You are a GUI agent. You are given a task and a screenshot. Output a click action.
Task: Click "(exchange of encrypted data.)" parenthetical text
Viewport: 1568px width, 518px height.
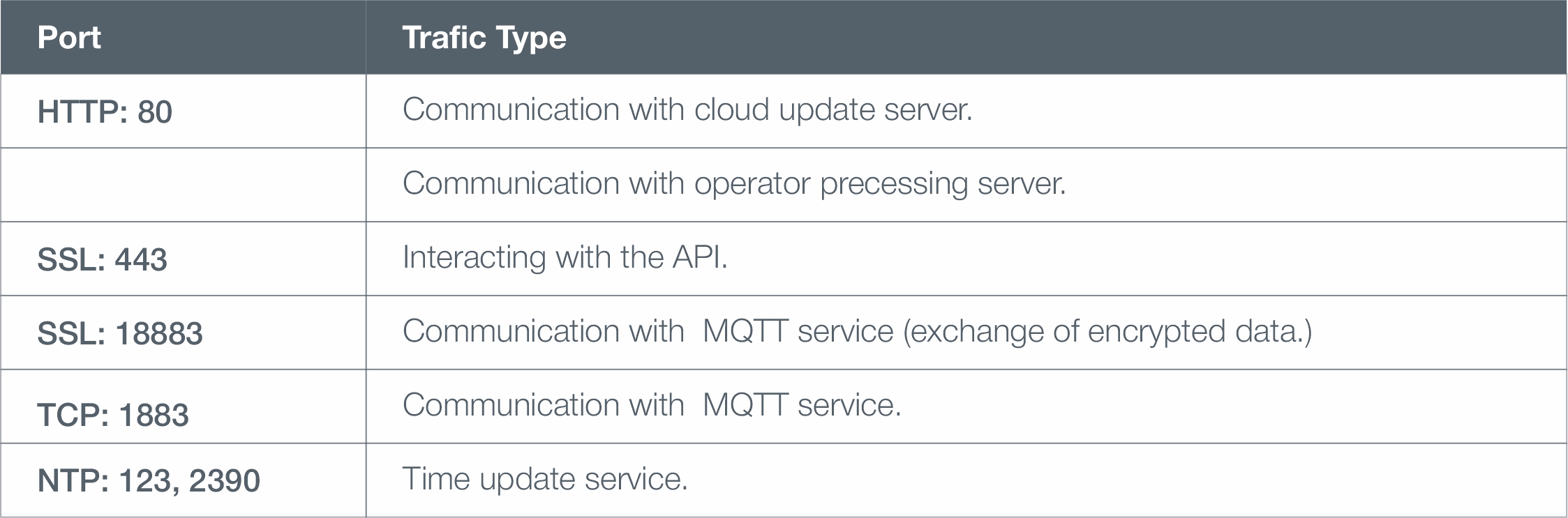(1107, 331)
